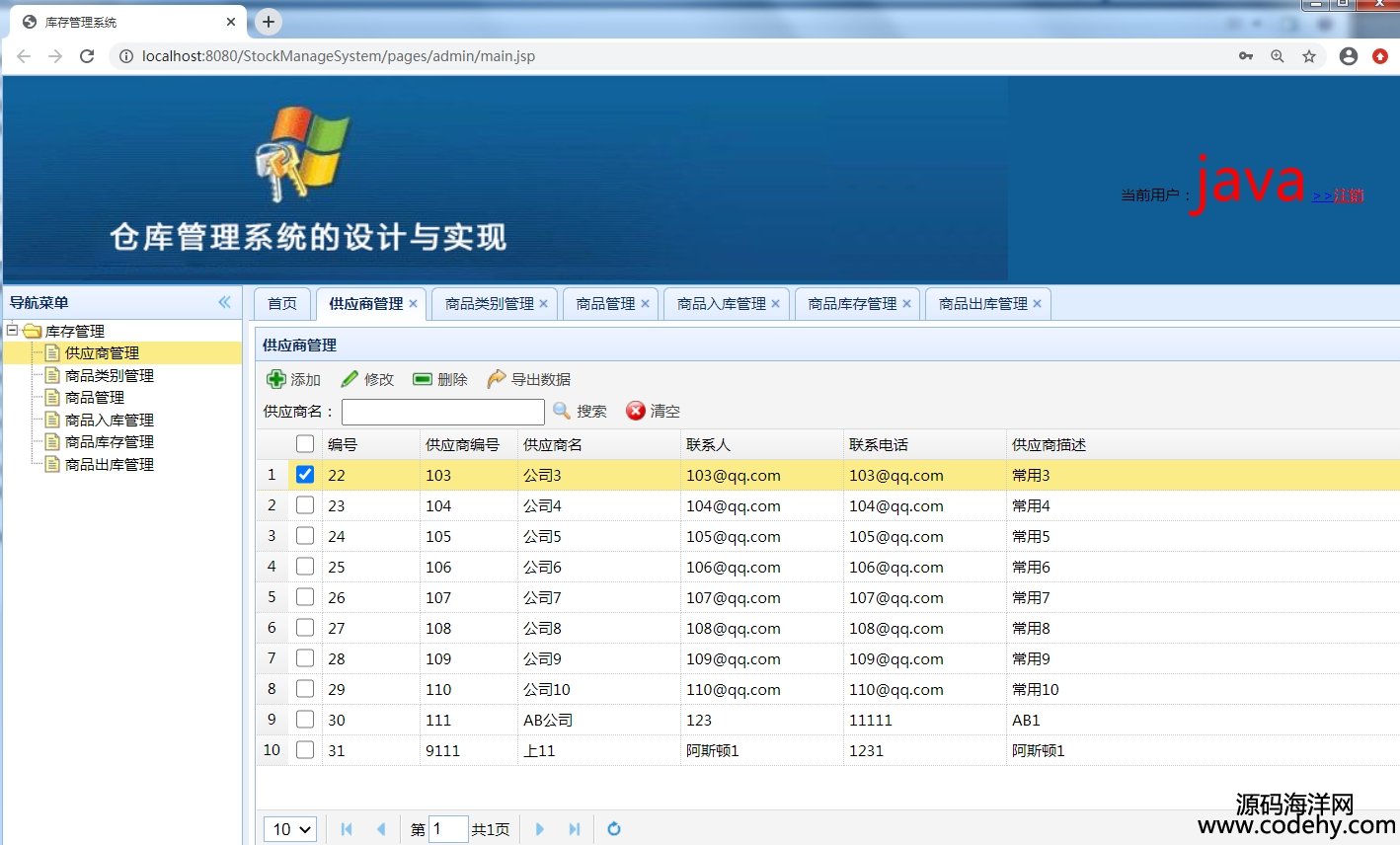This screenshot has width=1400, height=845.
Task: Open the page size dropdown showing 10
Action: [290, 829]
